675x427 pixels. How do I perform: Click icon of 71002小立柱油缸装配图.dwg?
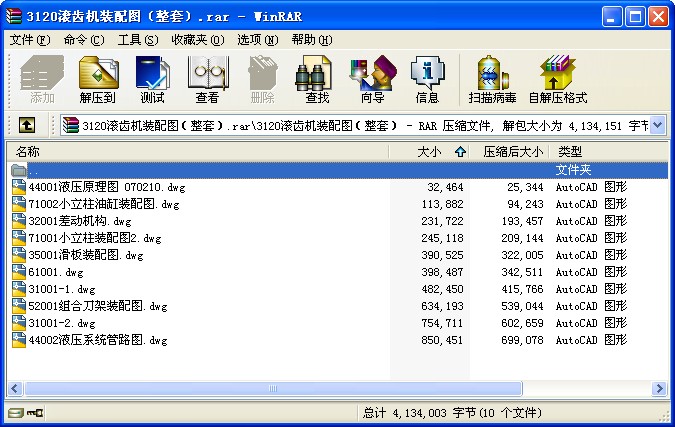(19, 204)
